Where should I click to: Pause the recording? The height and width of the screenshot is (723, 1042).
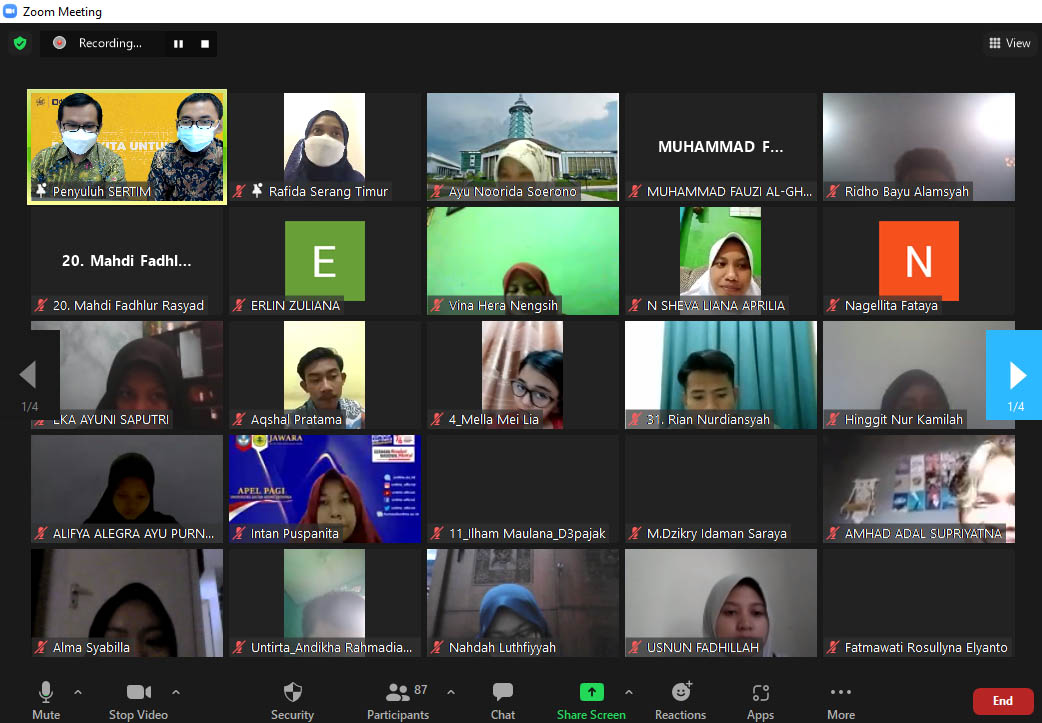click(179, 44)
